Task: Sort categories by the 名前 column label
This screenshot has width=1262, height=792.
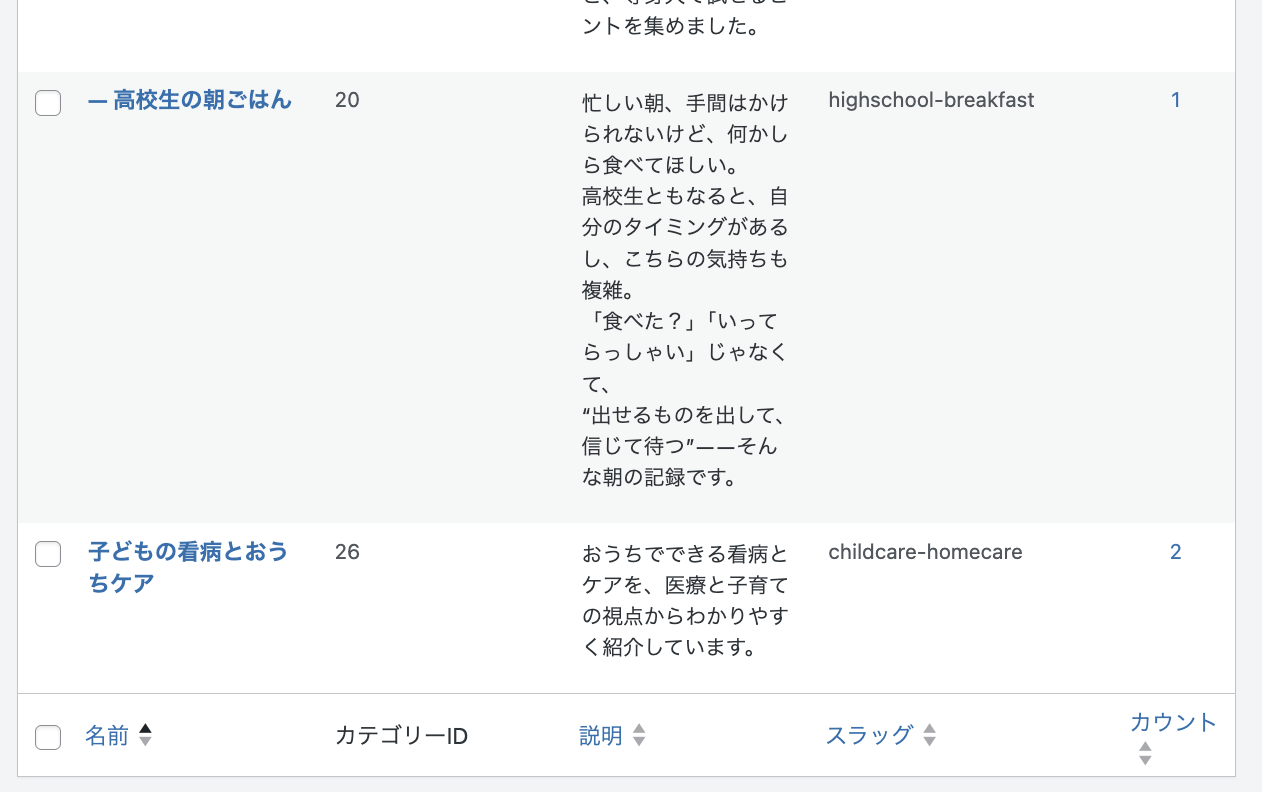Action: tap(107, 736)
